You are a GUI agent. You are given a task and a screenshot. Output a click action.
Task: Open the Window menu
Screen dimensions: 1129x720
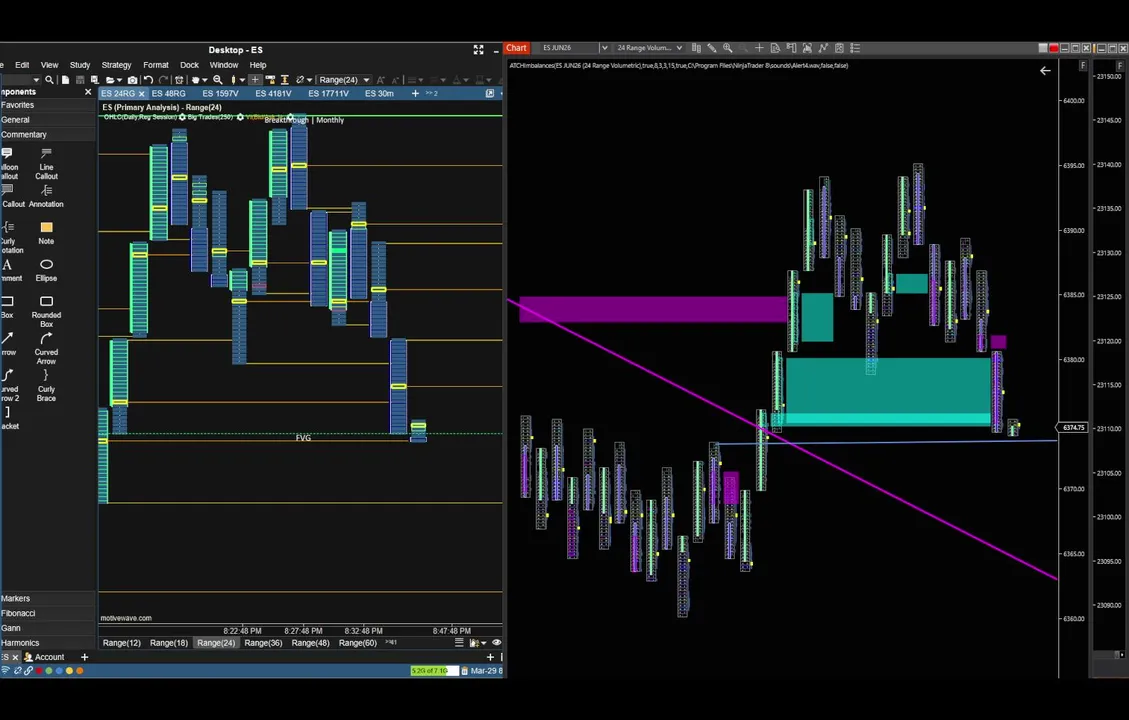point(224,65)
